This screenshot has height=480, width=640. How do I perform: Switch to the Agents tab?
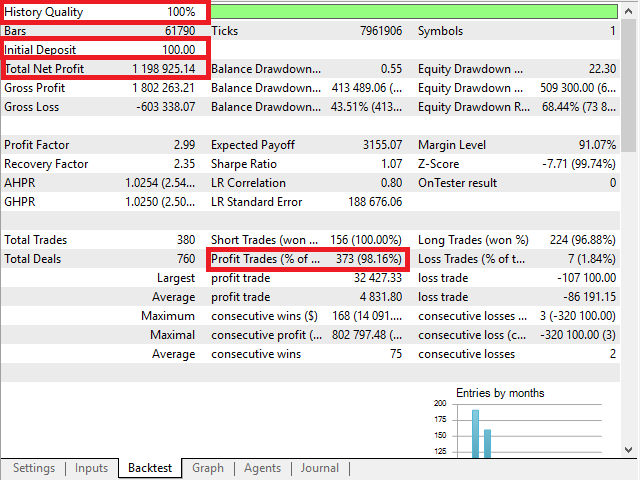click(x=262, y=468)
